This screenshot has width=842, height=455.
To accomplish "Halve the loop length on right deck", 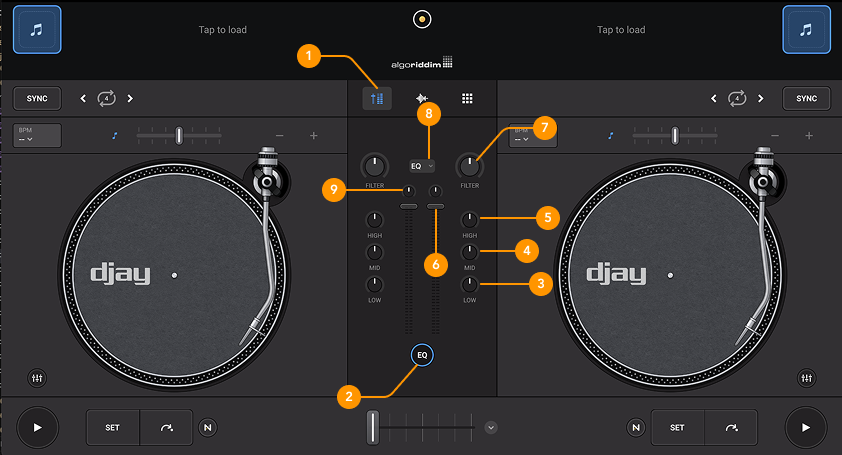I will 713,98.
